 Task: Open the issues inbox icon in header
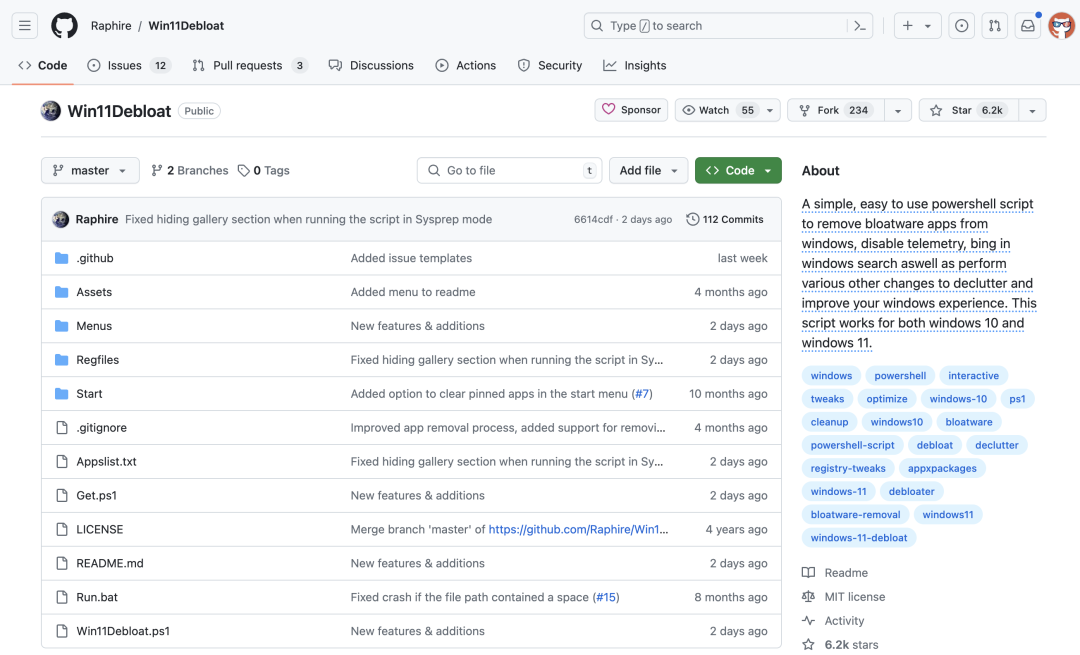pyautogui.click(x=962, y=26)
